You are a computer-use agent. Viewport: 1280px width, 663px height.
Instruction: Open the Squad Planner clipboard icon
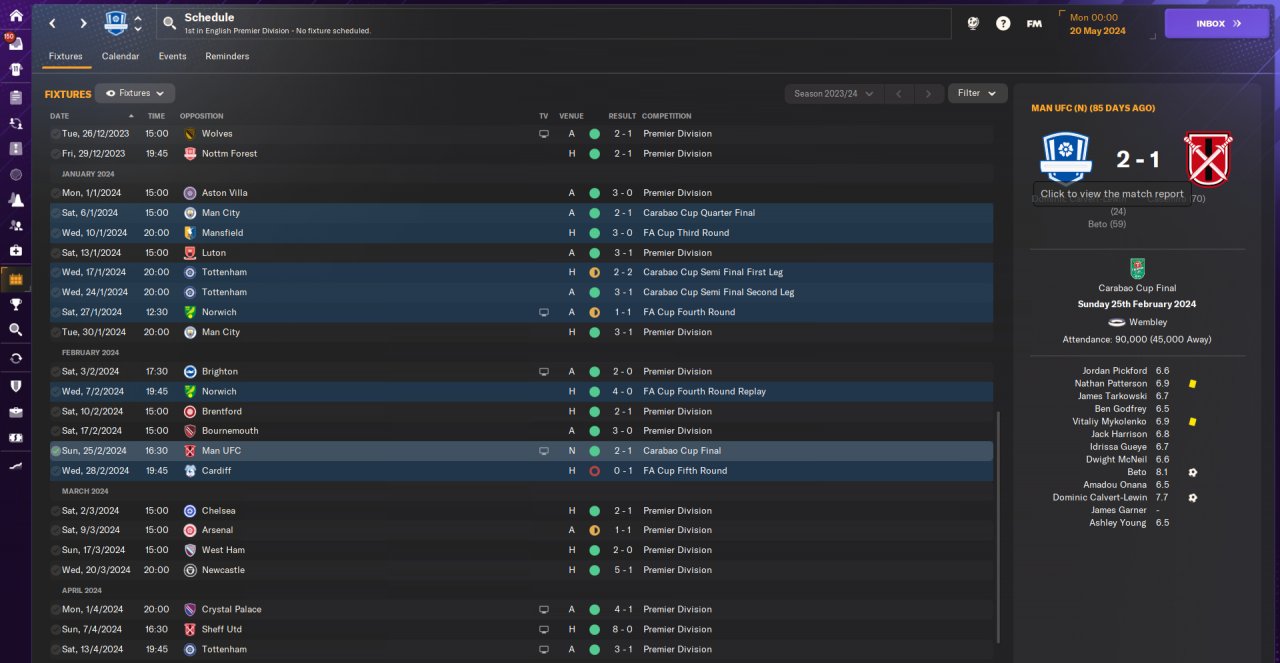click(x=15, y=97)
